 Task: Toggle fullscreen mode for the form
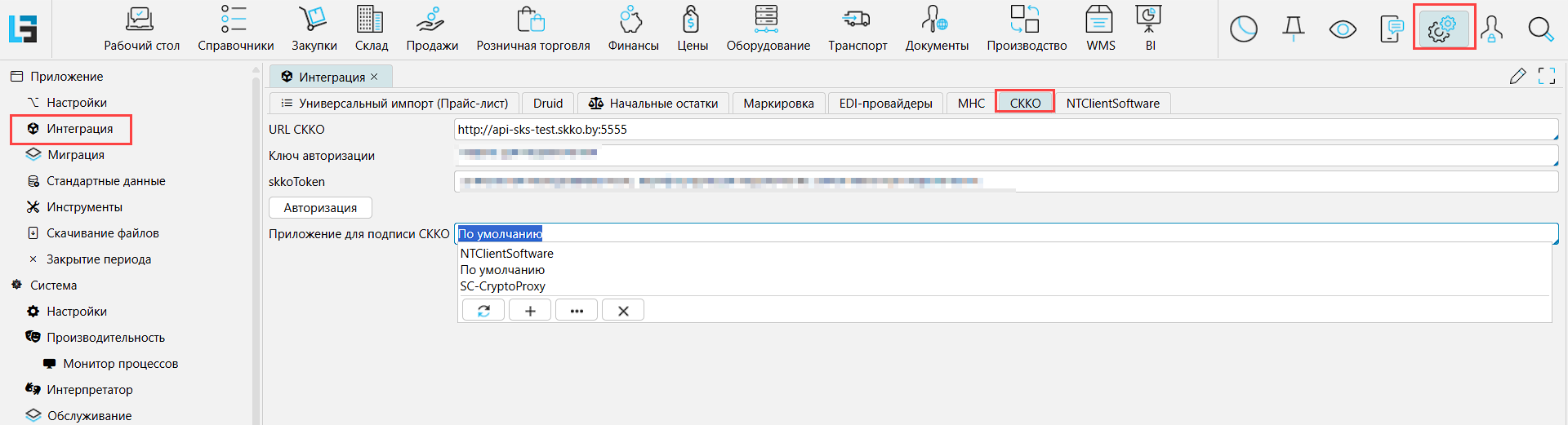[x=1547, y=77]
